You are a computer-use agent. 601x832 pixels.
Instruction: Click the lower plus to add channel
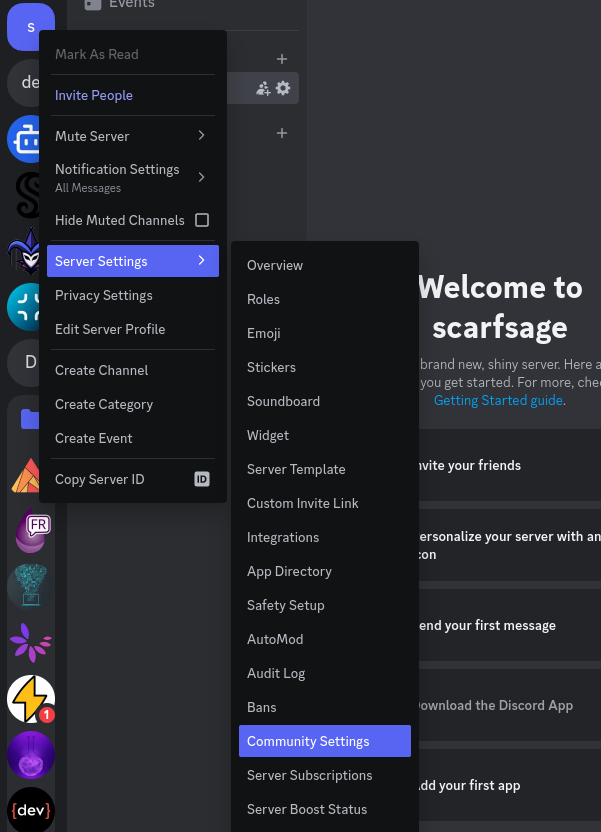click(x=282, y=133)
